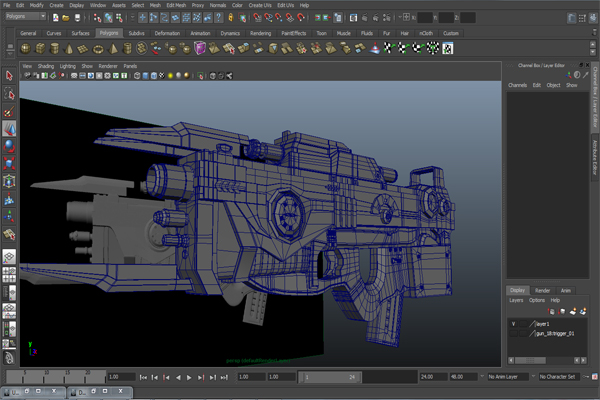Click Options in Layer Editor
Image resolution: width=600 pixels, height=400 pixels.
coord(536,300)
